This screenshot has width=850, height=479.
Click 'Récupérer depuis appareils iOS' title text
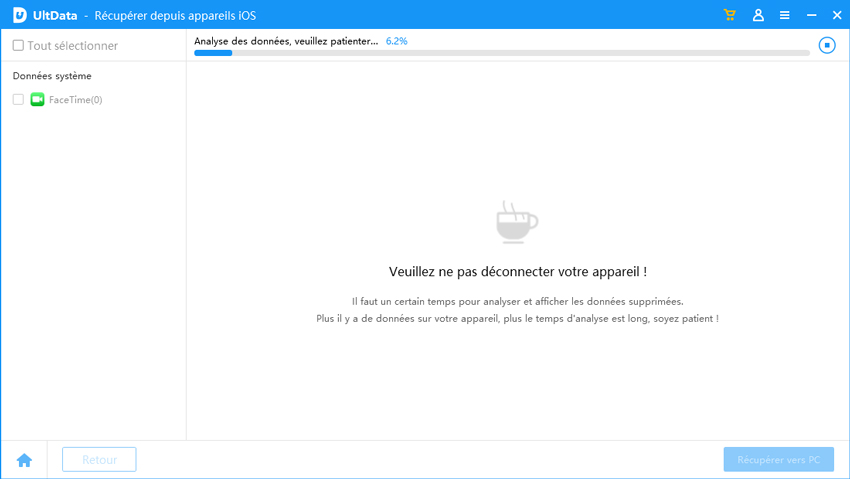175,16
